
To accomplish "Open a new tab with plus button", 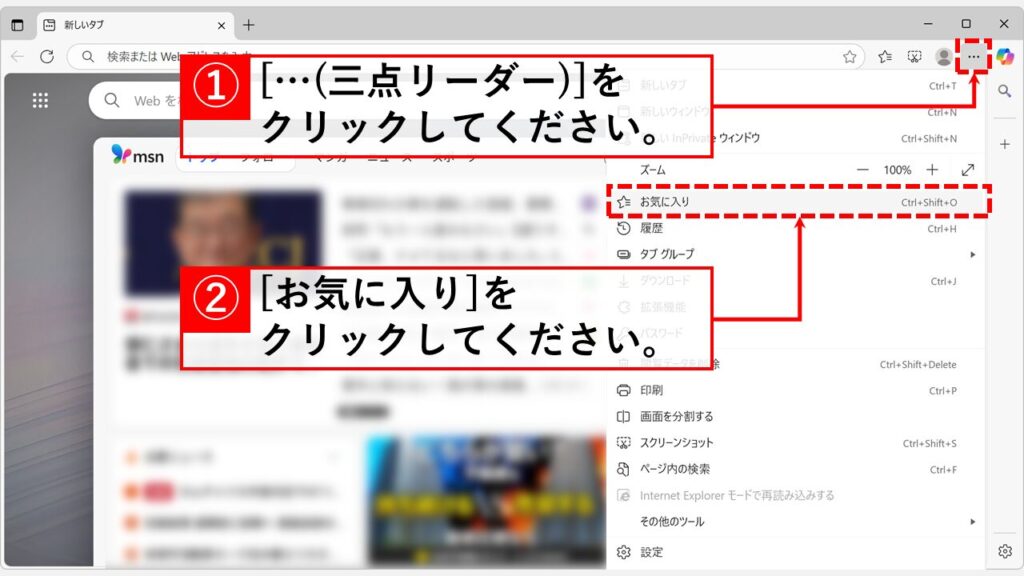I will [249, 25].
